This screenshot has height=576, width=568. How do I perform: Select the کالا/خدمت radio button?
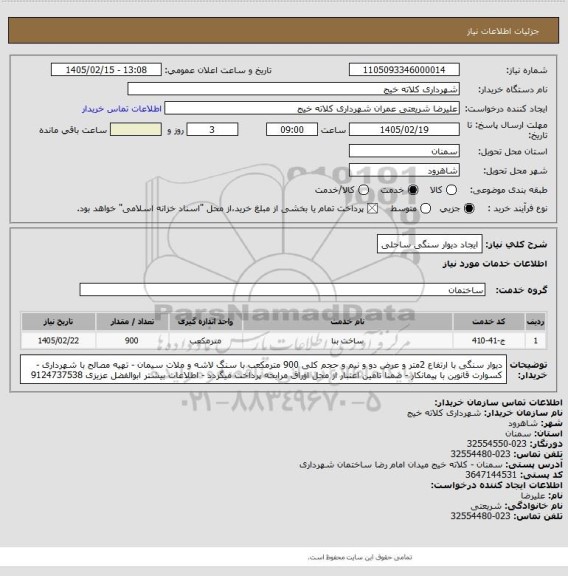363,190
